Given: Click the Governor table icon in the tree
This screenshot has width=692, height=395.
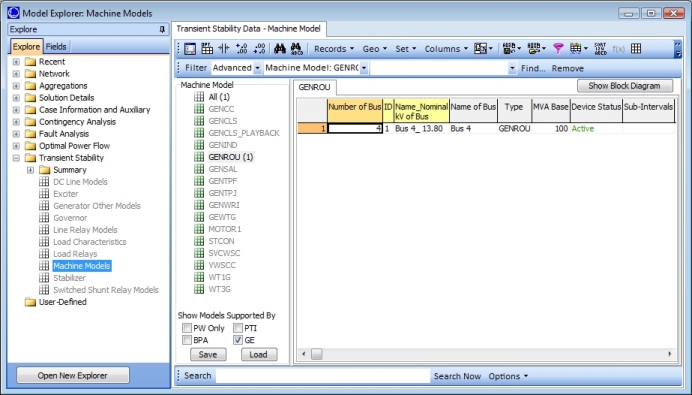Looking at the screenshot, I should [x=44, y=218].
